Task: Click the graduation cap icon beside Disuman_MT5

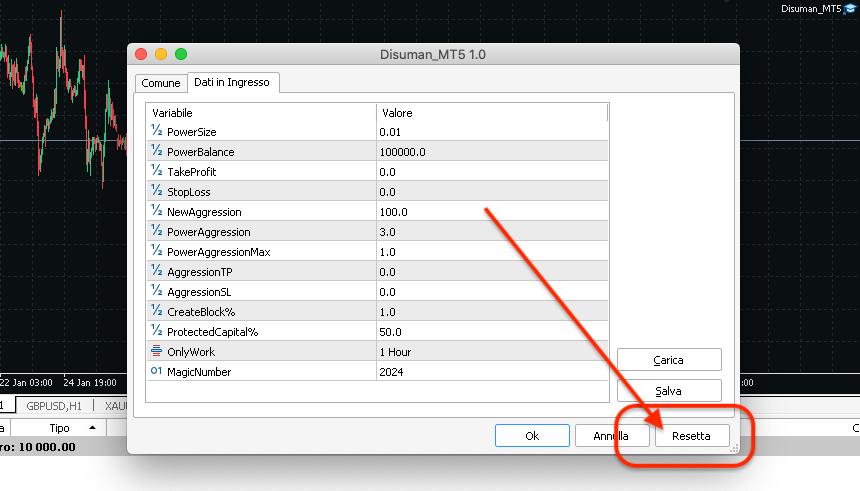Action: click(851, 8)
